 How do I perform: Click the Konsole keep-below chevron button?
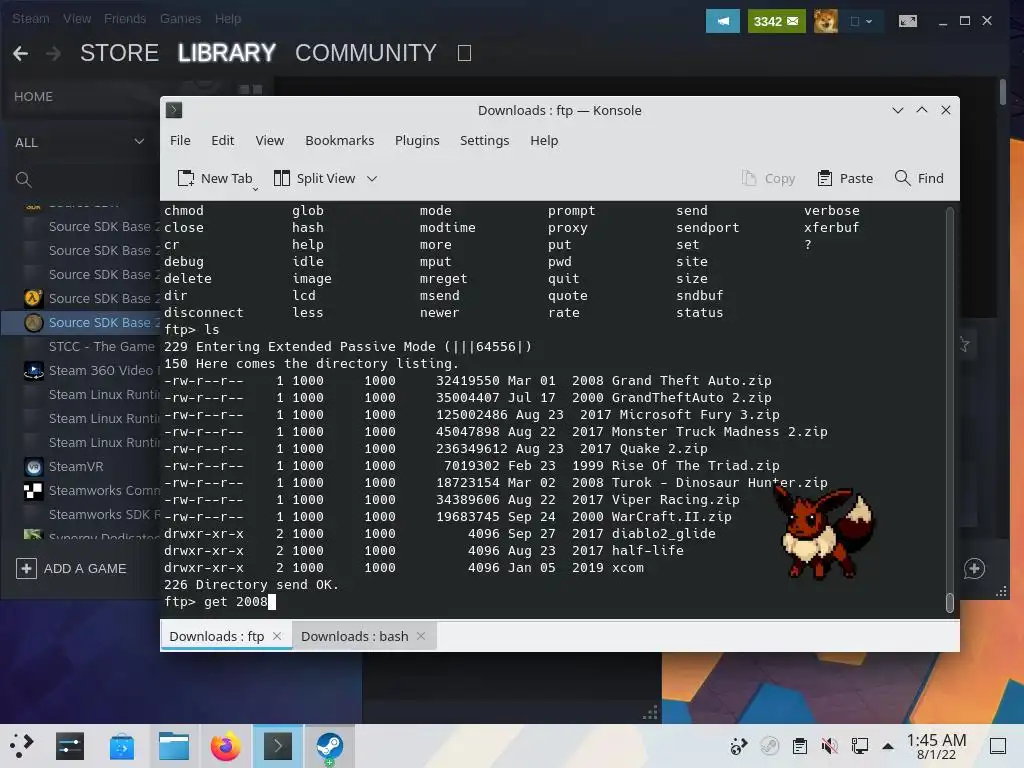898,110
